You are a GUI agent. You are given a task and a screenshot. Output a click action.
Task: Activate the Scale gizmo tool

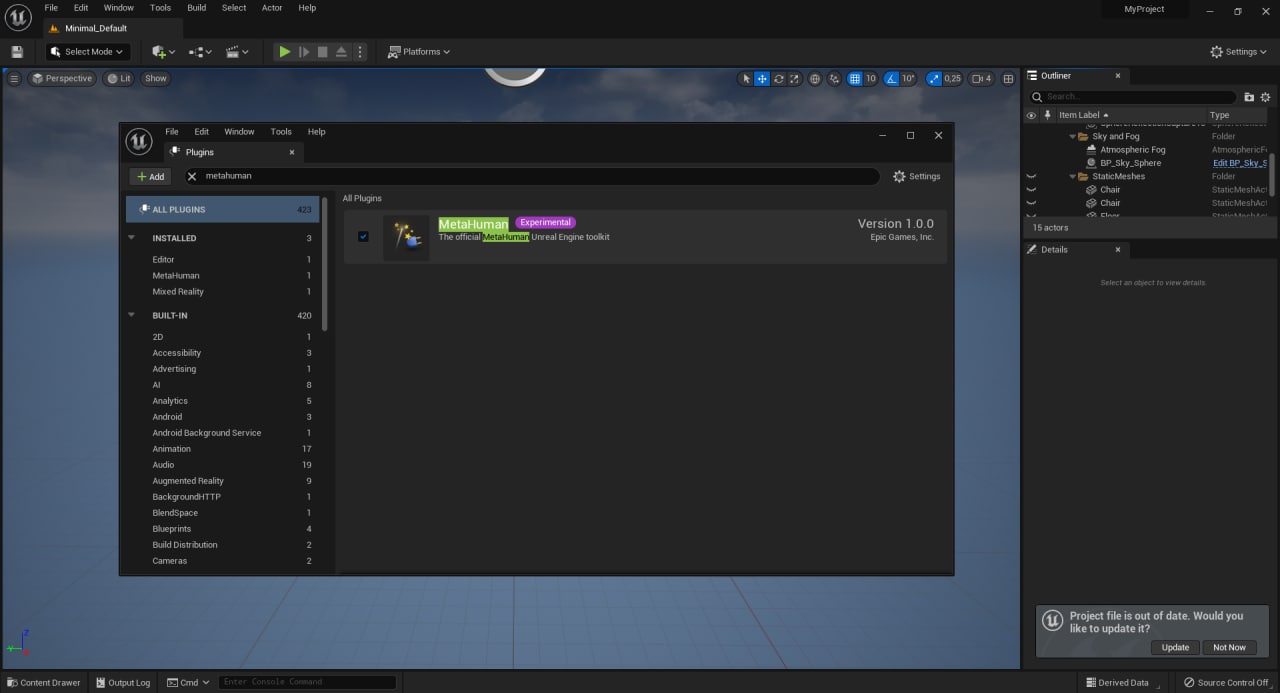[x=794, y=78]
